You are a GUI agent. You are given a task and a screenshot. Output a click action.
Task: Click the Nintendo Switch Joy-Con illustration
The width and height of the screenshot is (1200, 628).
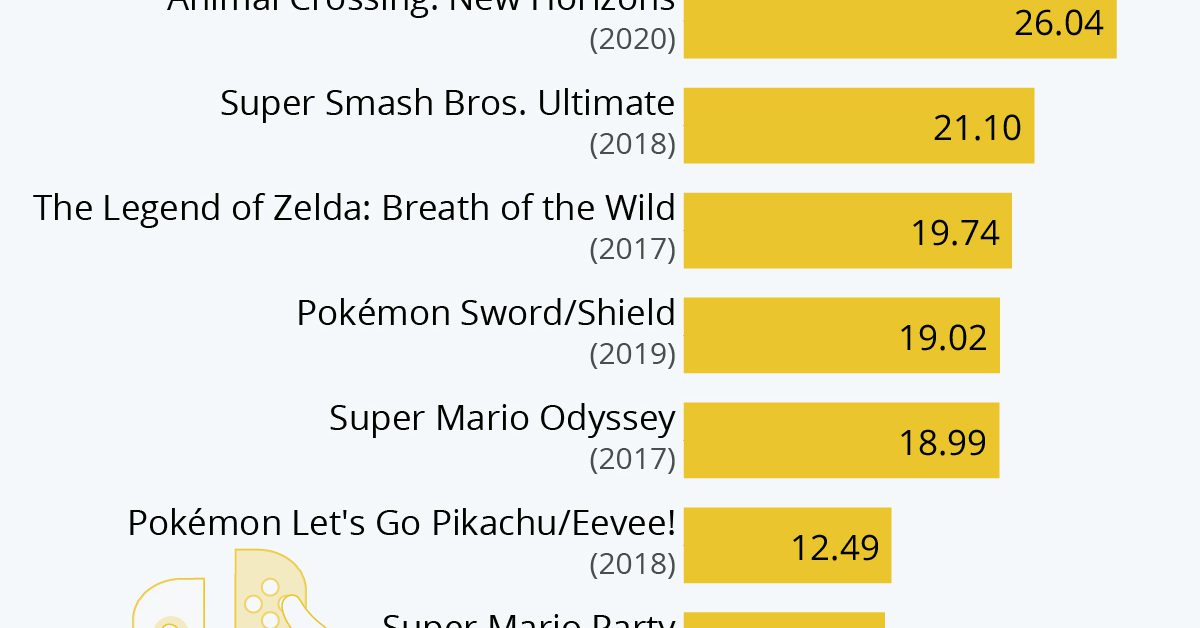[x=231, y=589]
